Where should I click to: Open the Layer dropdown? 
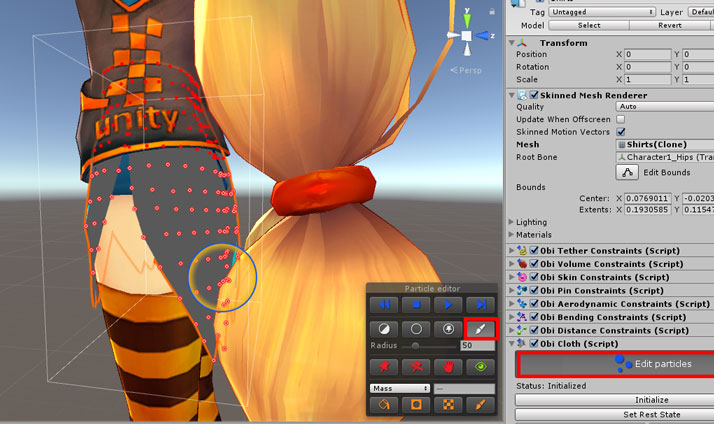701,12
